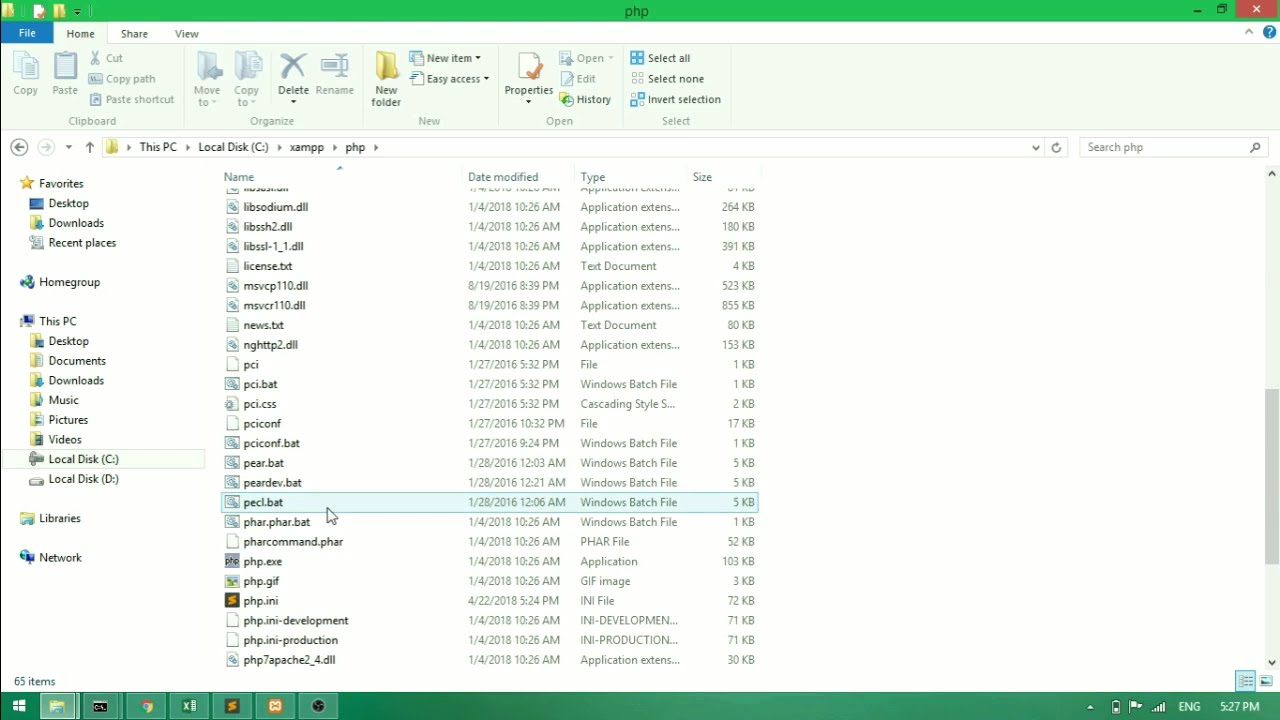
Task: Open Google Chrome from the taskbar
Action: 146,706
